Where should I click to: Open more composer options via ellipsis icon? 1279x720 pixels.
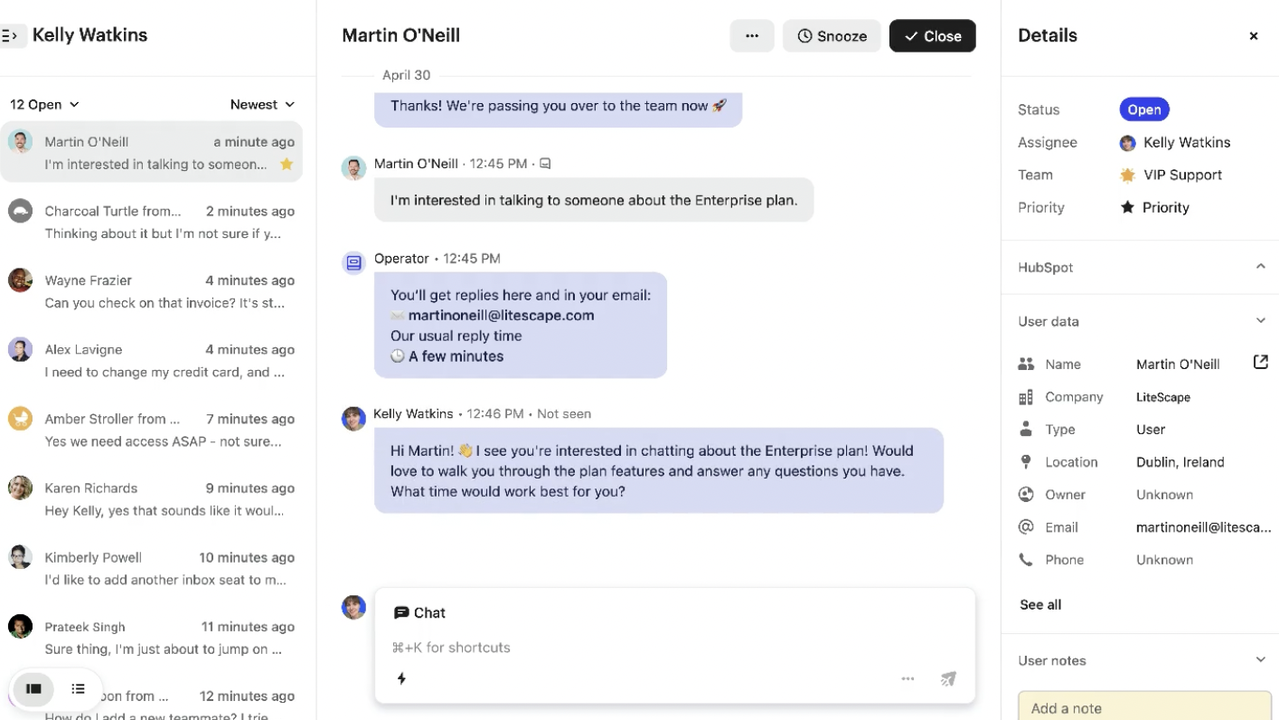pos(907,678)
